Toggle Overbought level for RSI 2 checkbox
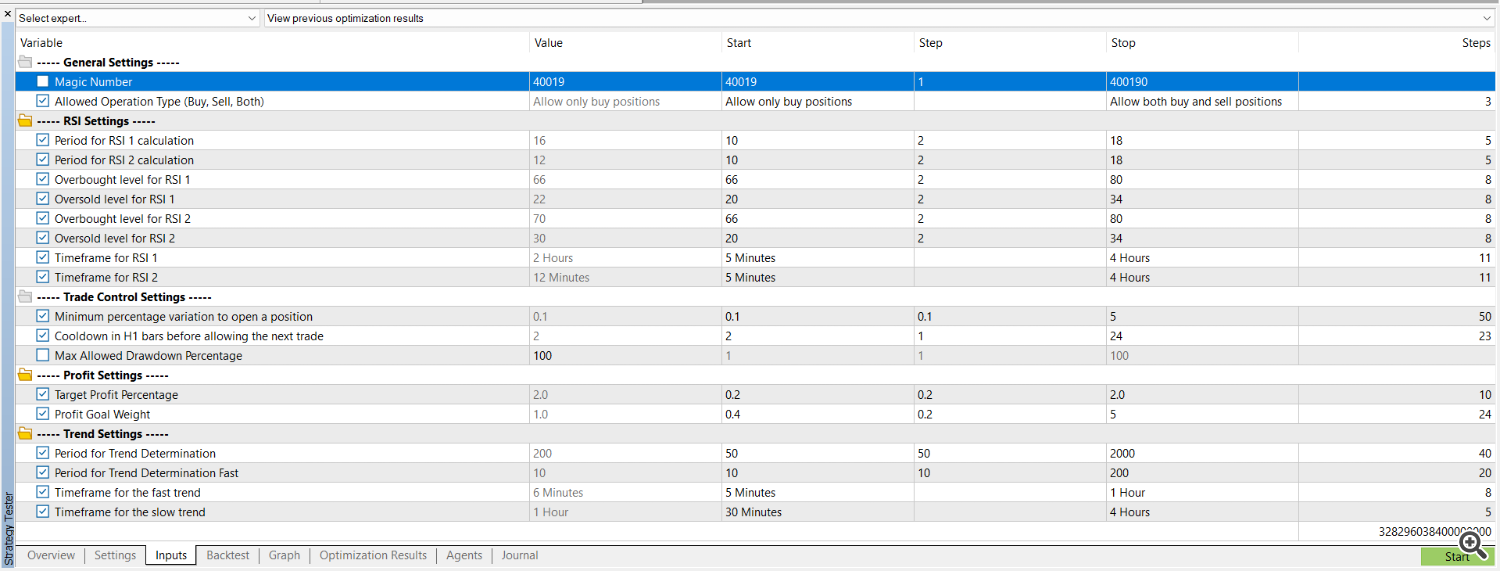Viewport: 1500px width, 571px height. point(42,218)
